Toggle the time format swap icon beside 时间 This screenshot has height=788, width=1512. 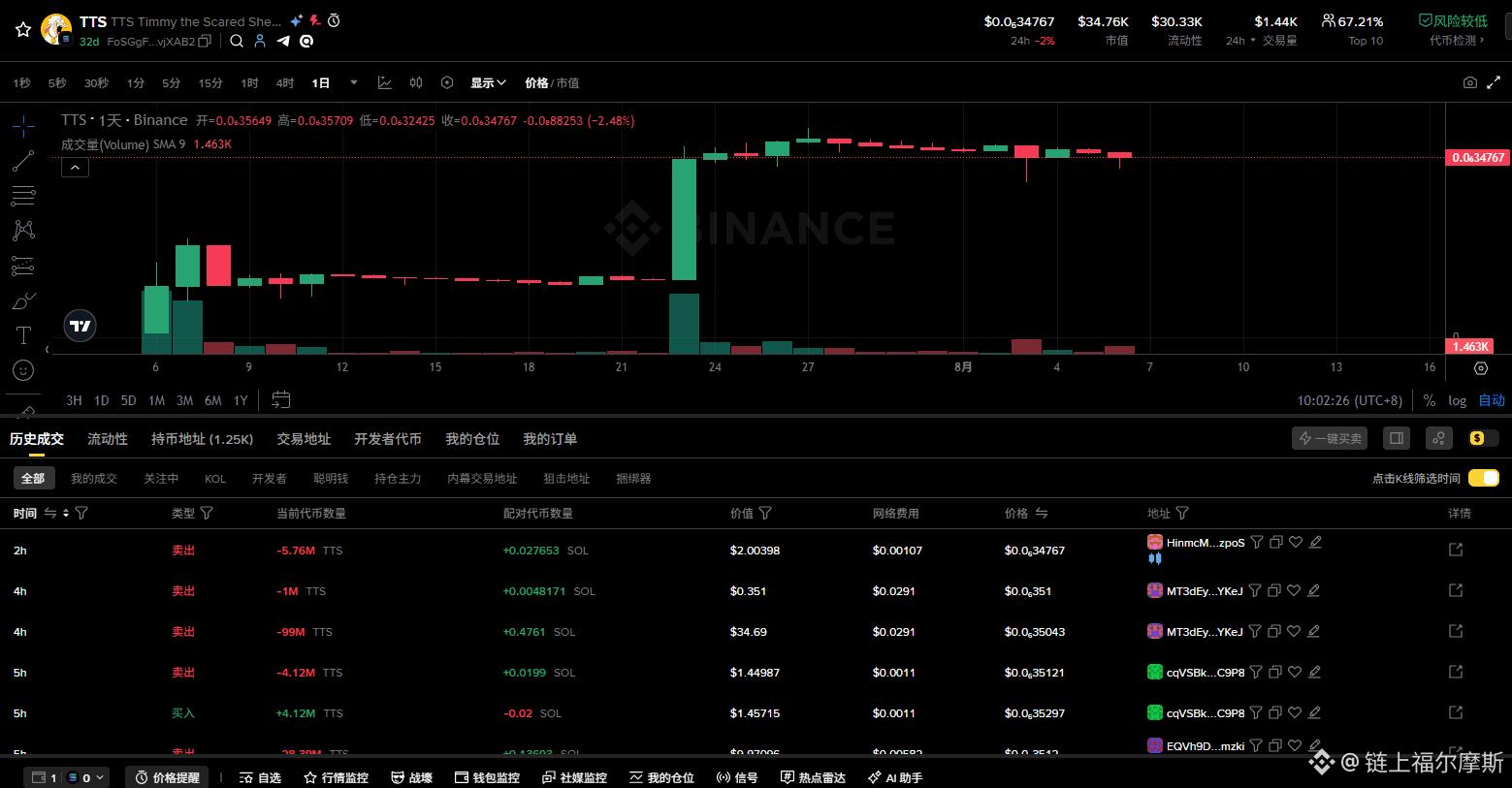click(x=50, y=513)
